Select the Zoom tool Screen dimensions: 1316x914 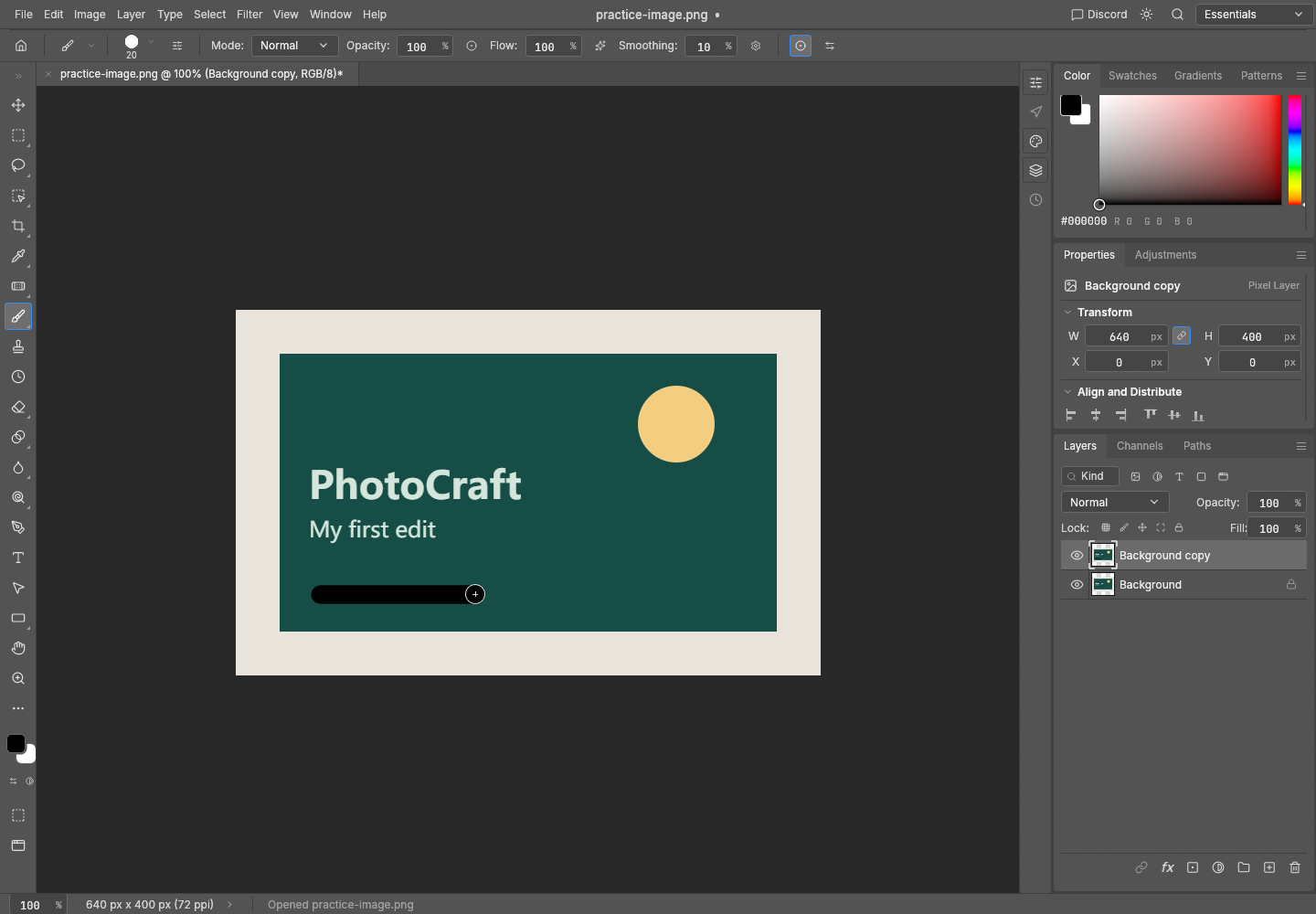18,678
